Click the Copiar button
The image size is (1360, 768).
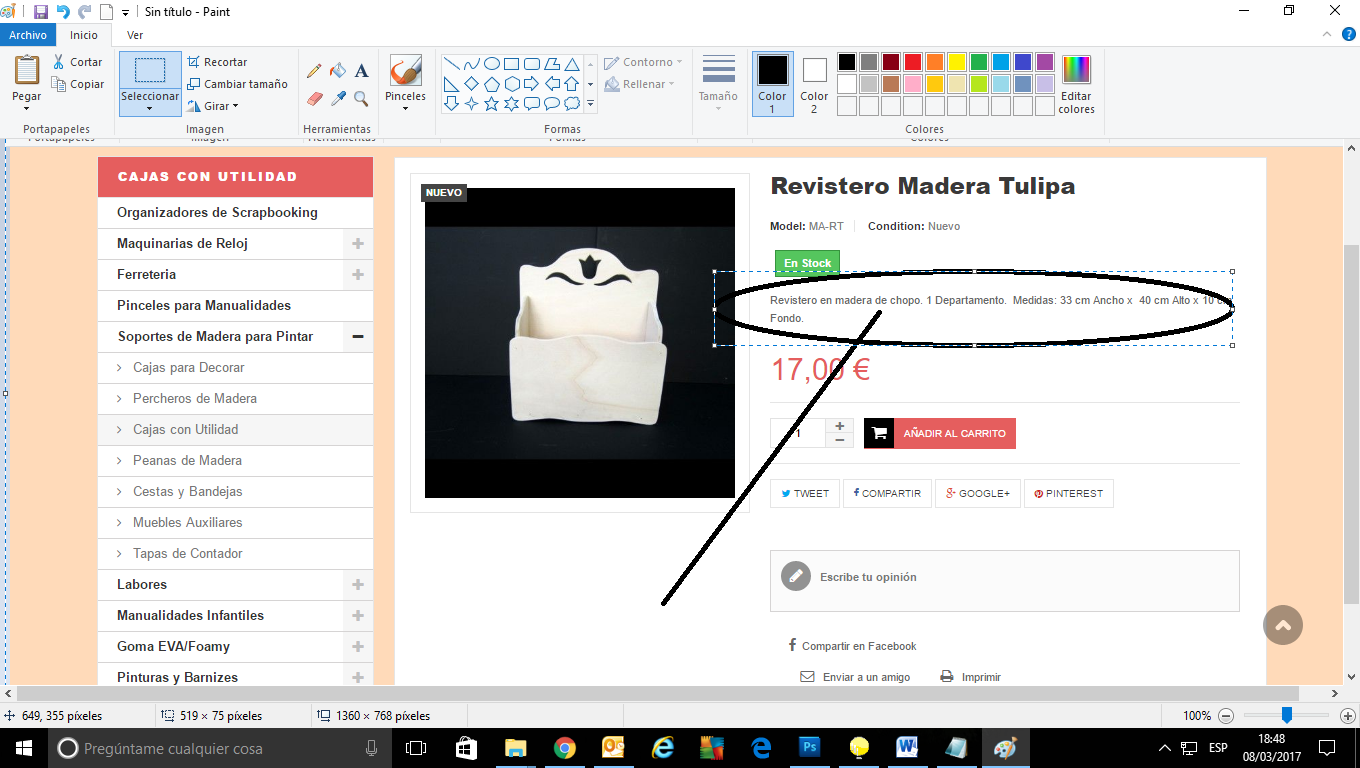[x=78, y=85]
